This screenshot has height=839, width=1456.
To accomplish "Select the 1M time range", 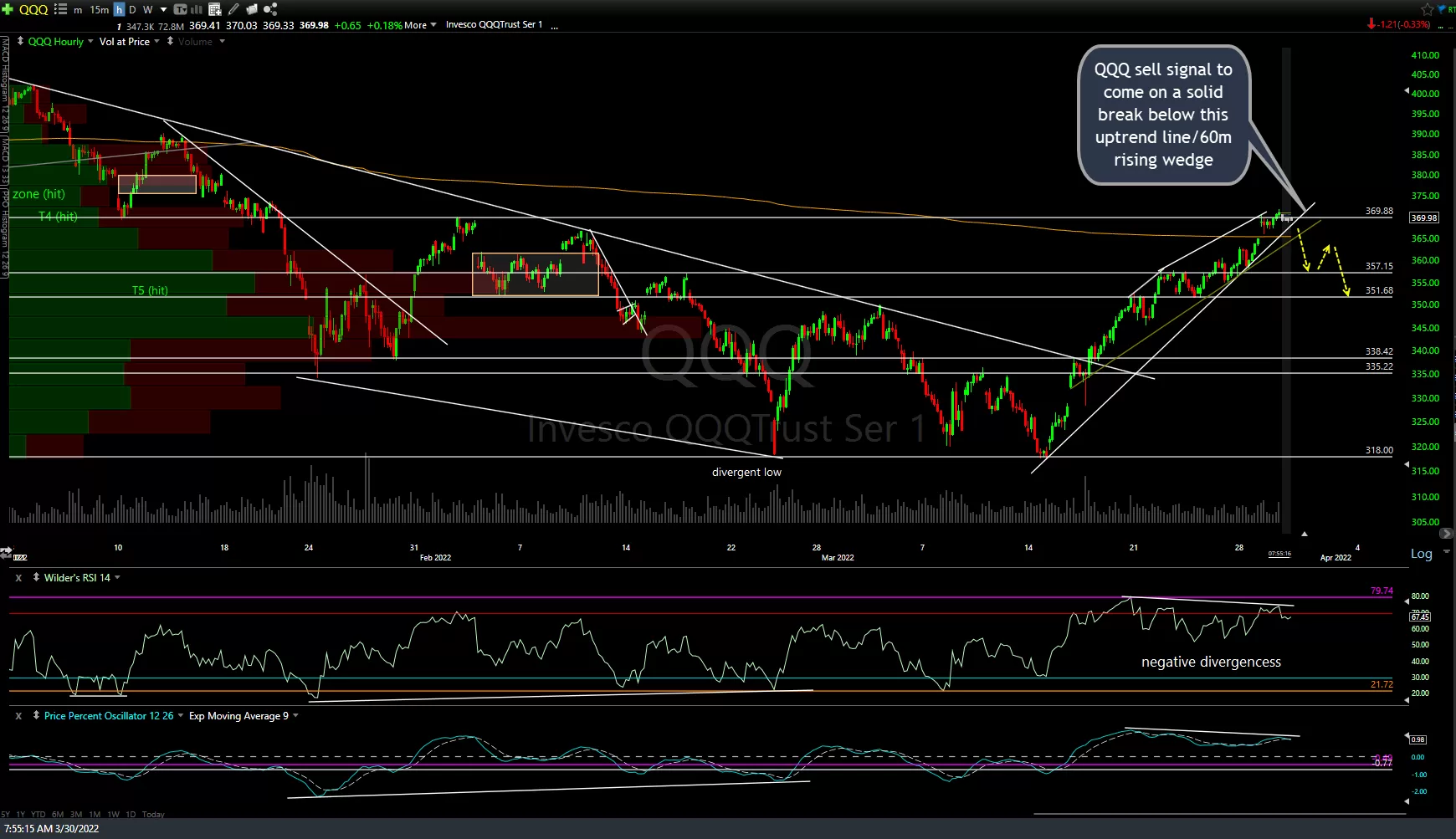I will 95,815.
